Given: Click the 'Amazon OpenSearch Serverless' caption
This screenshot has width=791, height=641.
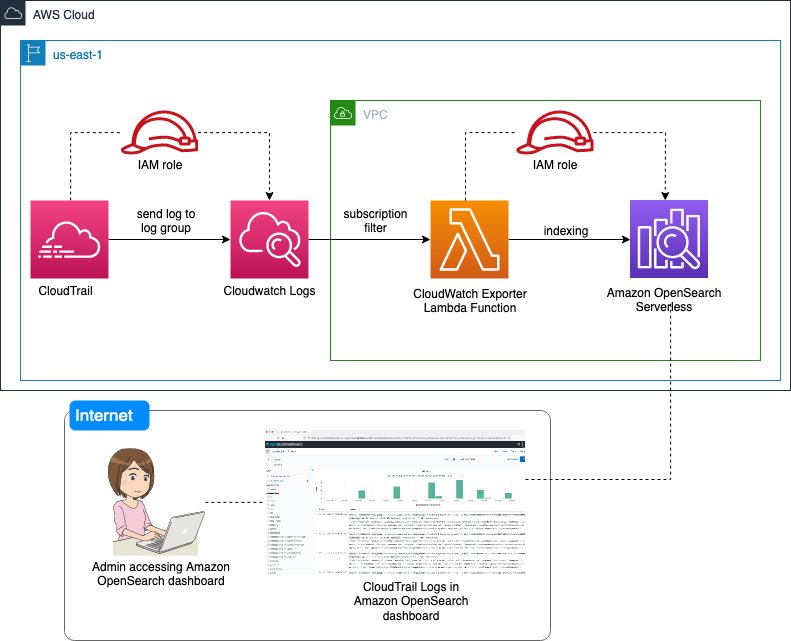Looking at the screenshot, I should pyautogui.click(x=664, y=300).
